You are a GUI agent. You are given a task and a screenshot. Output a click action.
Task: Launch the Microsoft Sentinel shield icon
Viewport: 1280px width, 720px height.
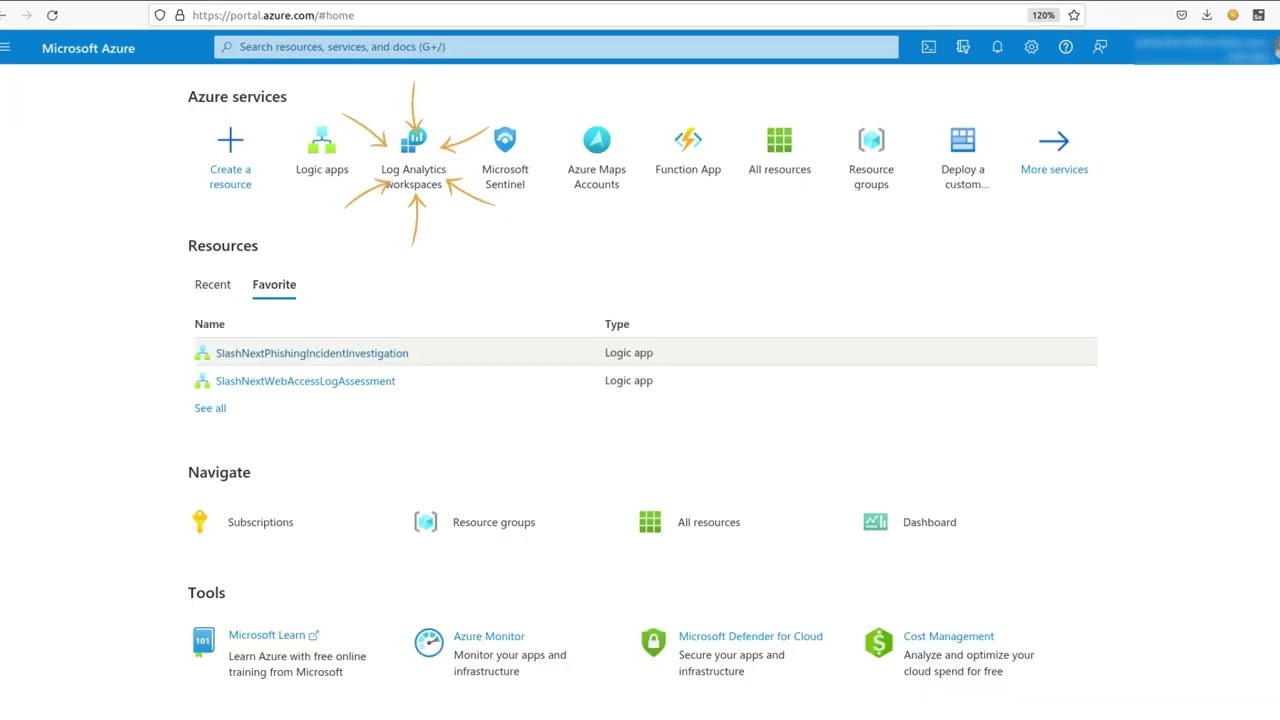pos(505,140)
